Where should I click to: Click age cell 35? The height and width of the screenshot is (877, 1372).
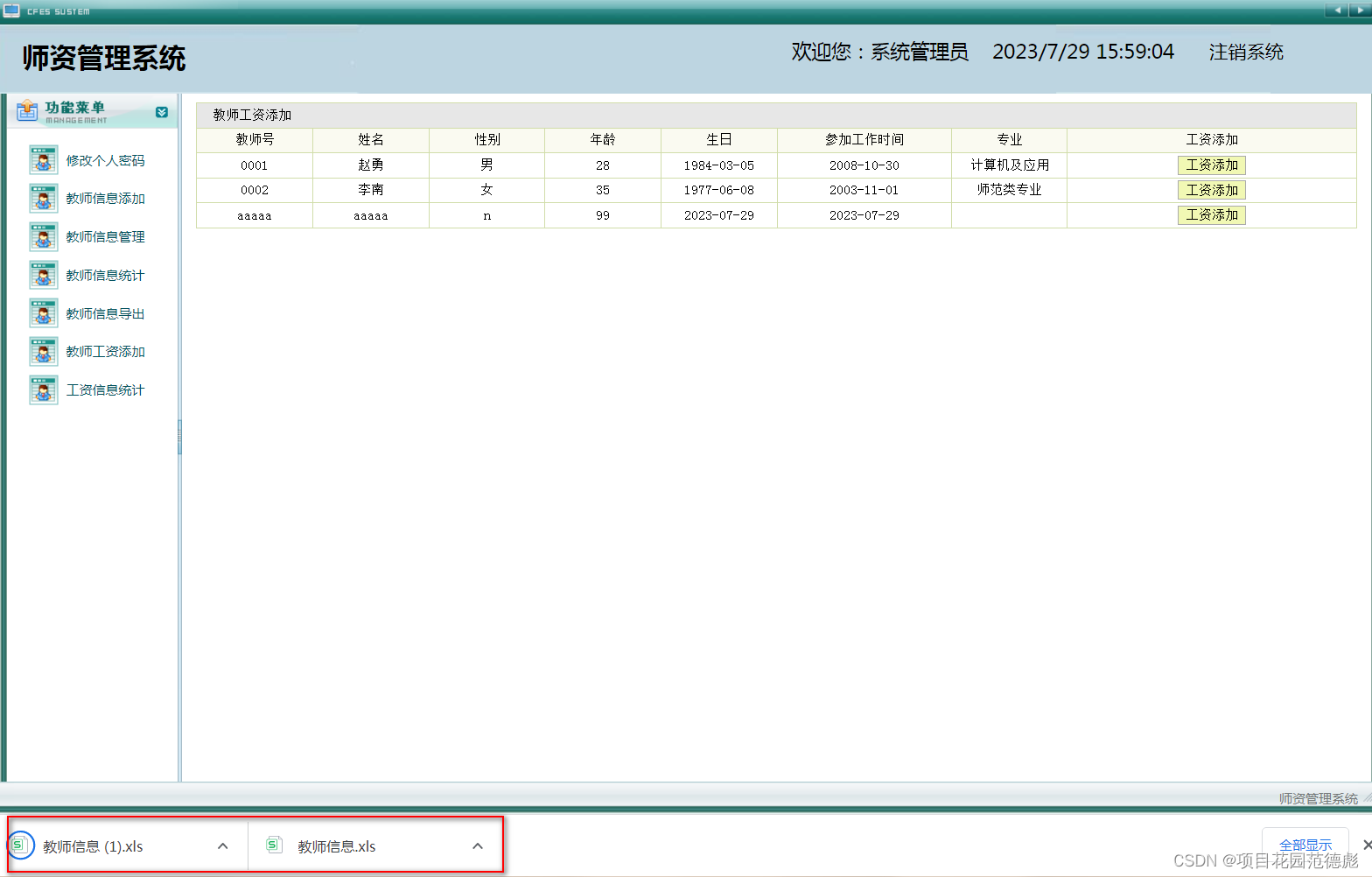pyautogui.click(x=603, y=190)
